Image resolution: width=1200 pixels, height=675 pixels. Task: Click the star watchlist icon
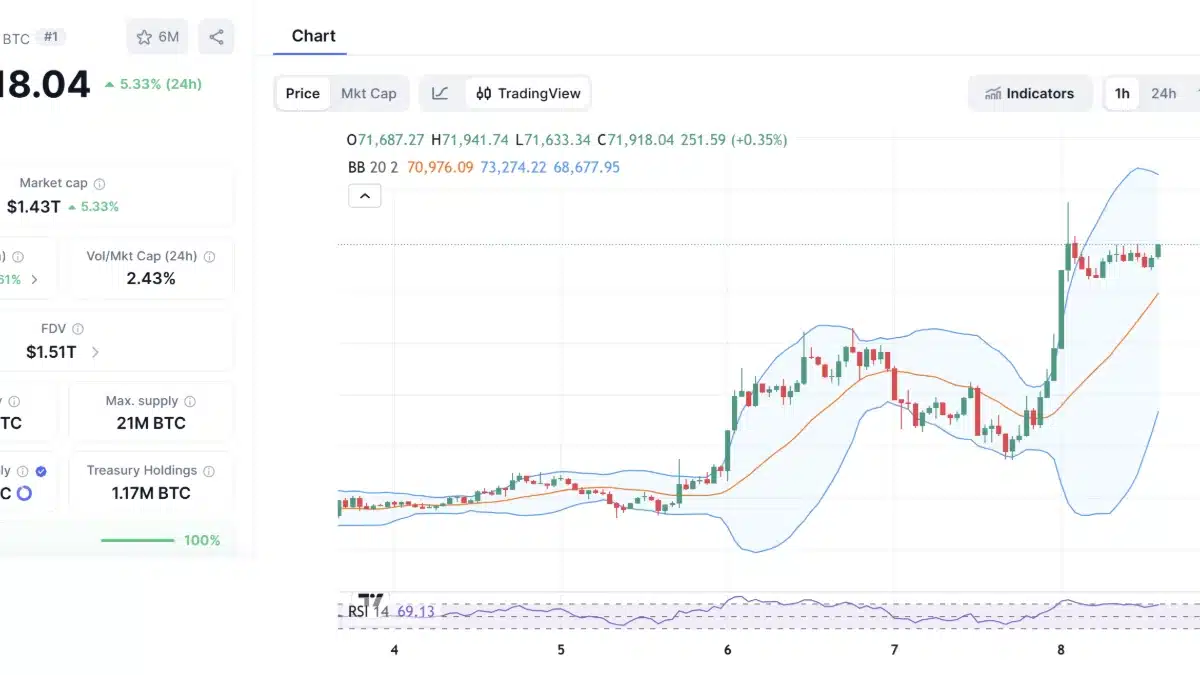141,35
